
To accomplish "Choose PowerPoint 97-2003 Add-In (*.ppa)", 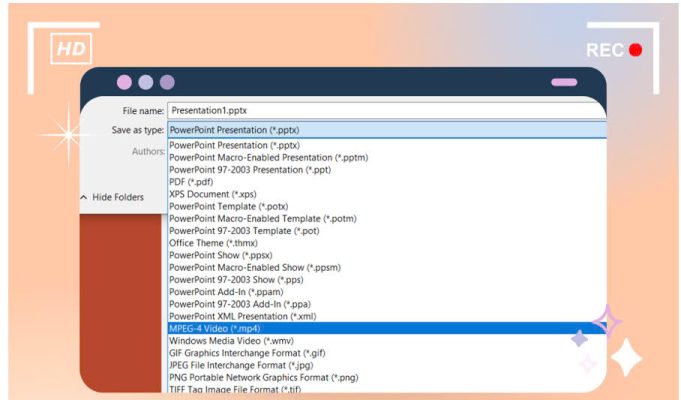I will coord(387,304).
